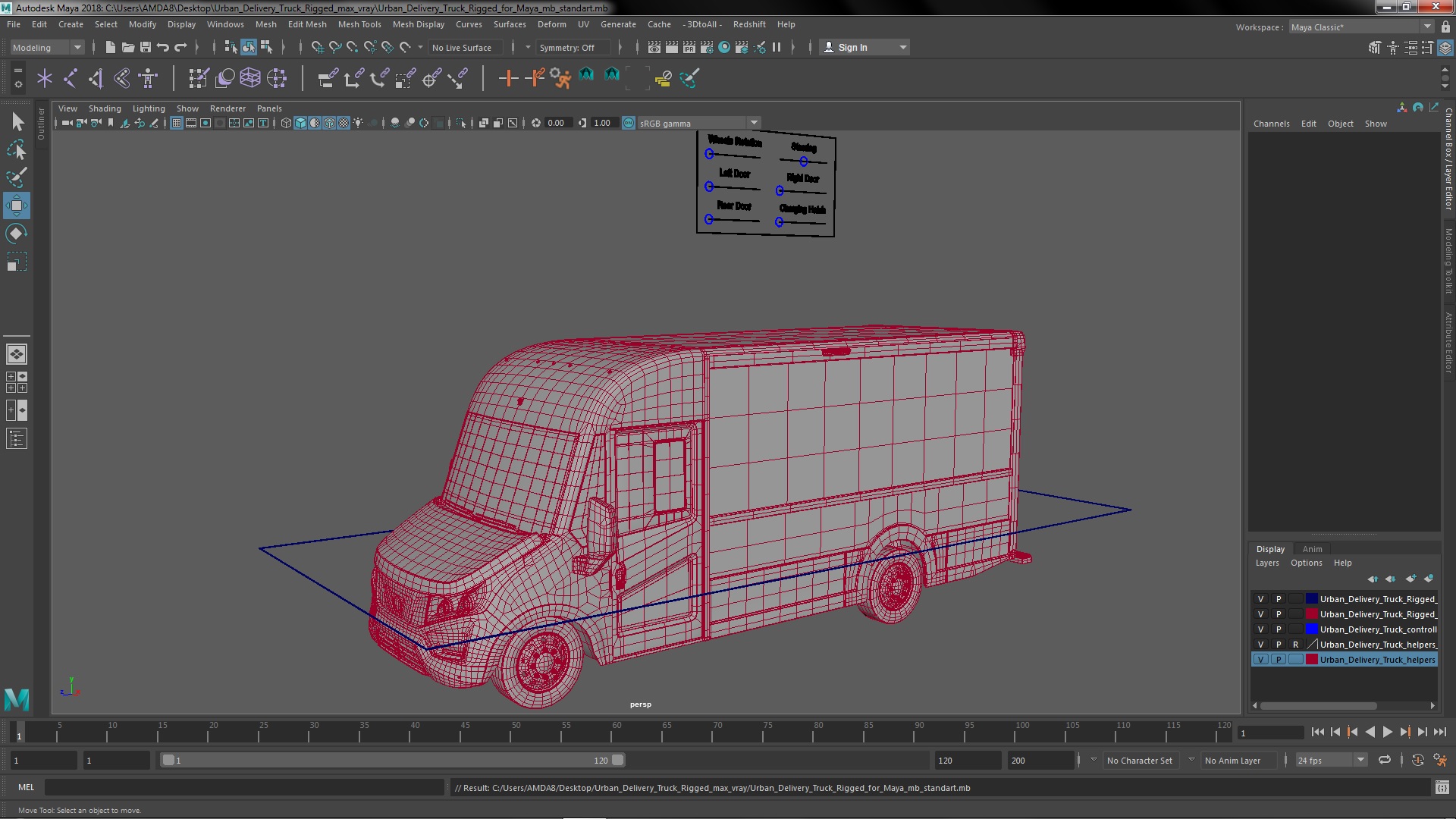Toggle playback P on first Rigged layer
This screenshot has height=819, width=1456.
click(x=1279, y=599)
